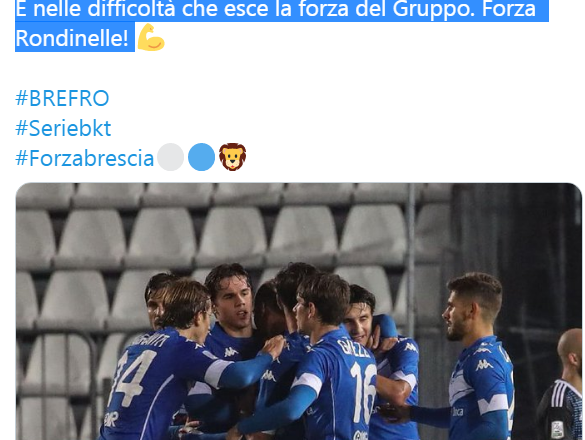The image size is (585, 440).
Task: Click the white armband on number 14's sleeve
Action: [x=218, y=371]
